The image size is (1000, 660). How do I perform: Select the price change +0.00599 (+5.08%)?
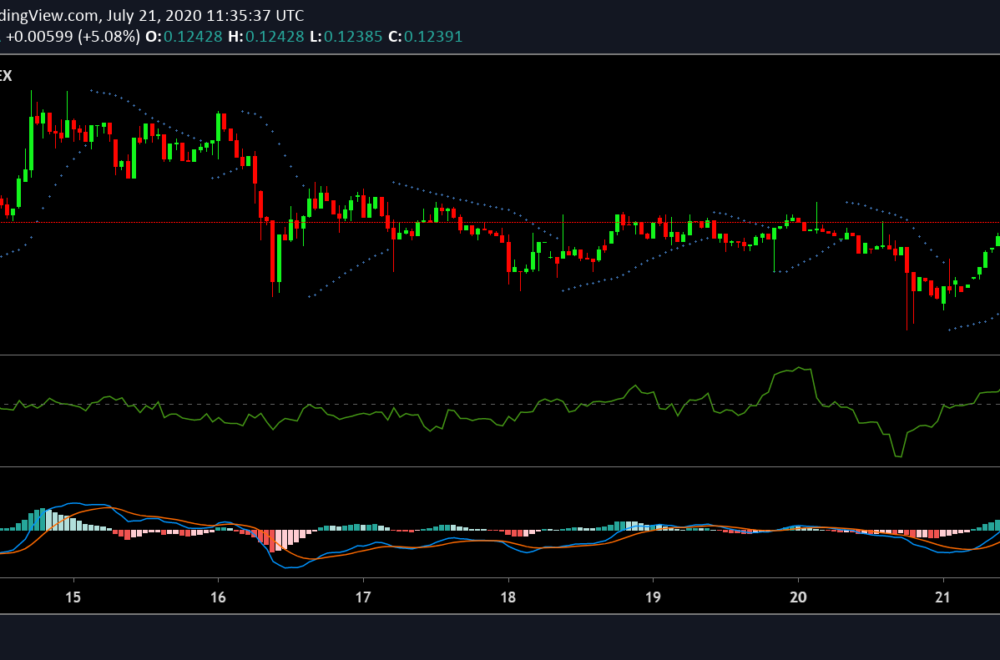pos(73,36)
